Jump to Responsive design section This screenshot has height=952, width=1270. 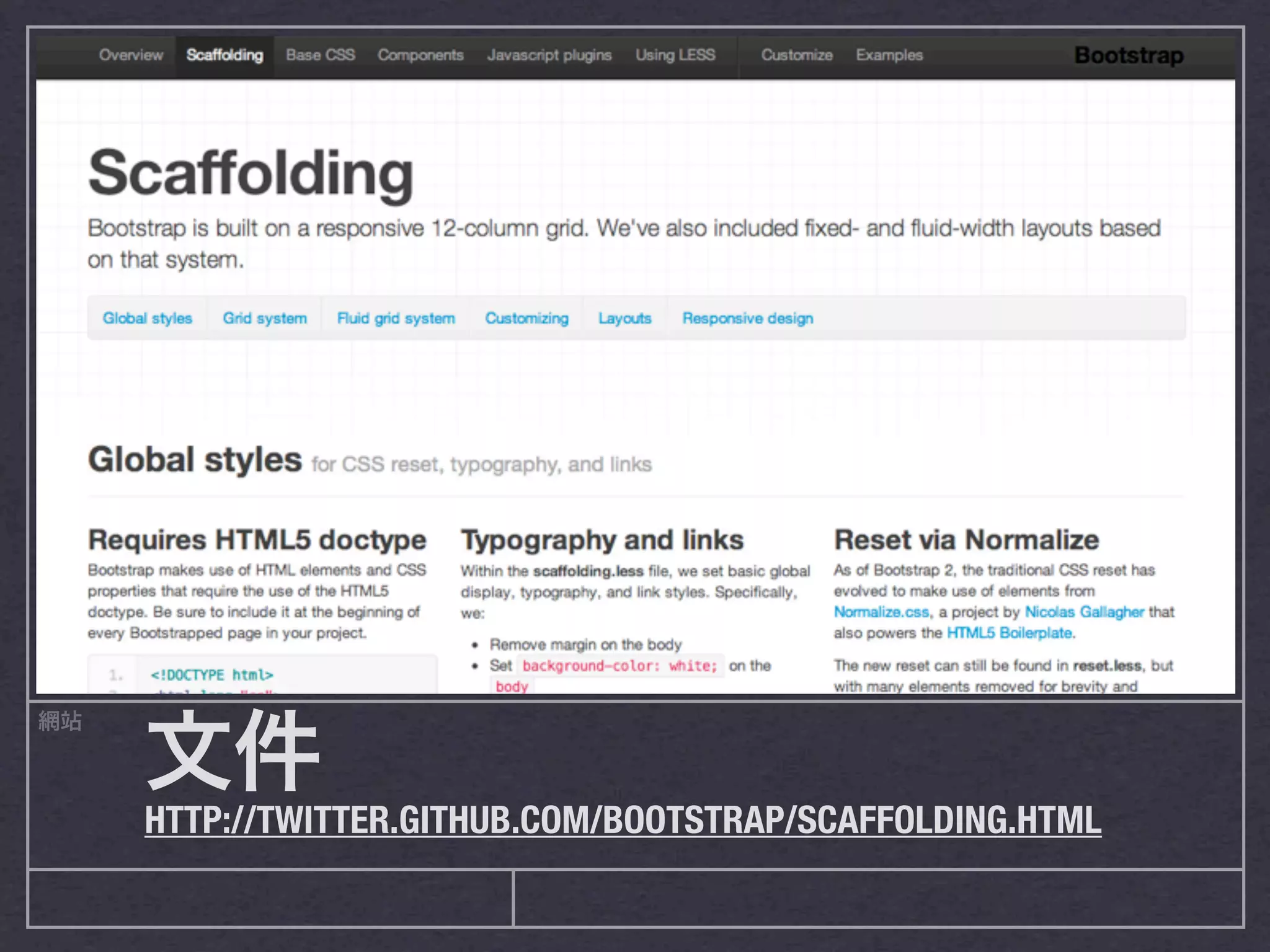[747, 318]
